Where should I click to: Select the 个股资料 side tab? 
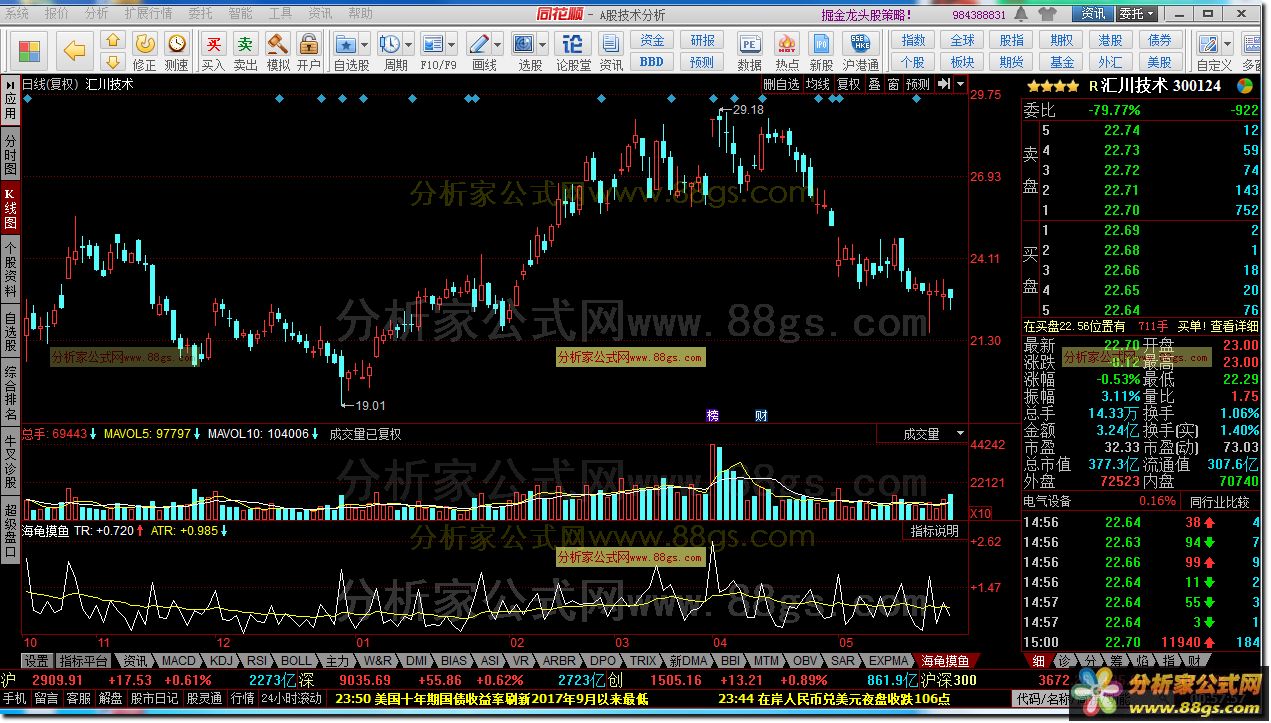pyautogui.click(x=10, y=270)
